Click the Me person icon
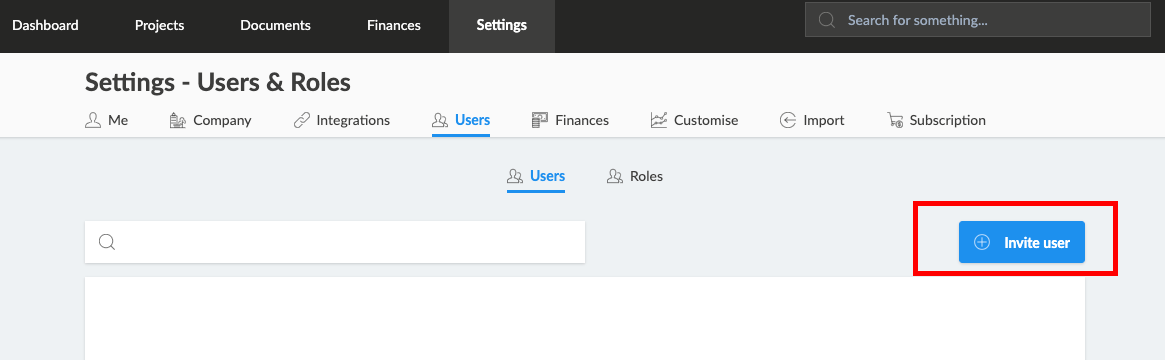This screenshot has height=360, width=1165. [x=93, y=120]
